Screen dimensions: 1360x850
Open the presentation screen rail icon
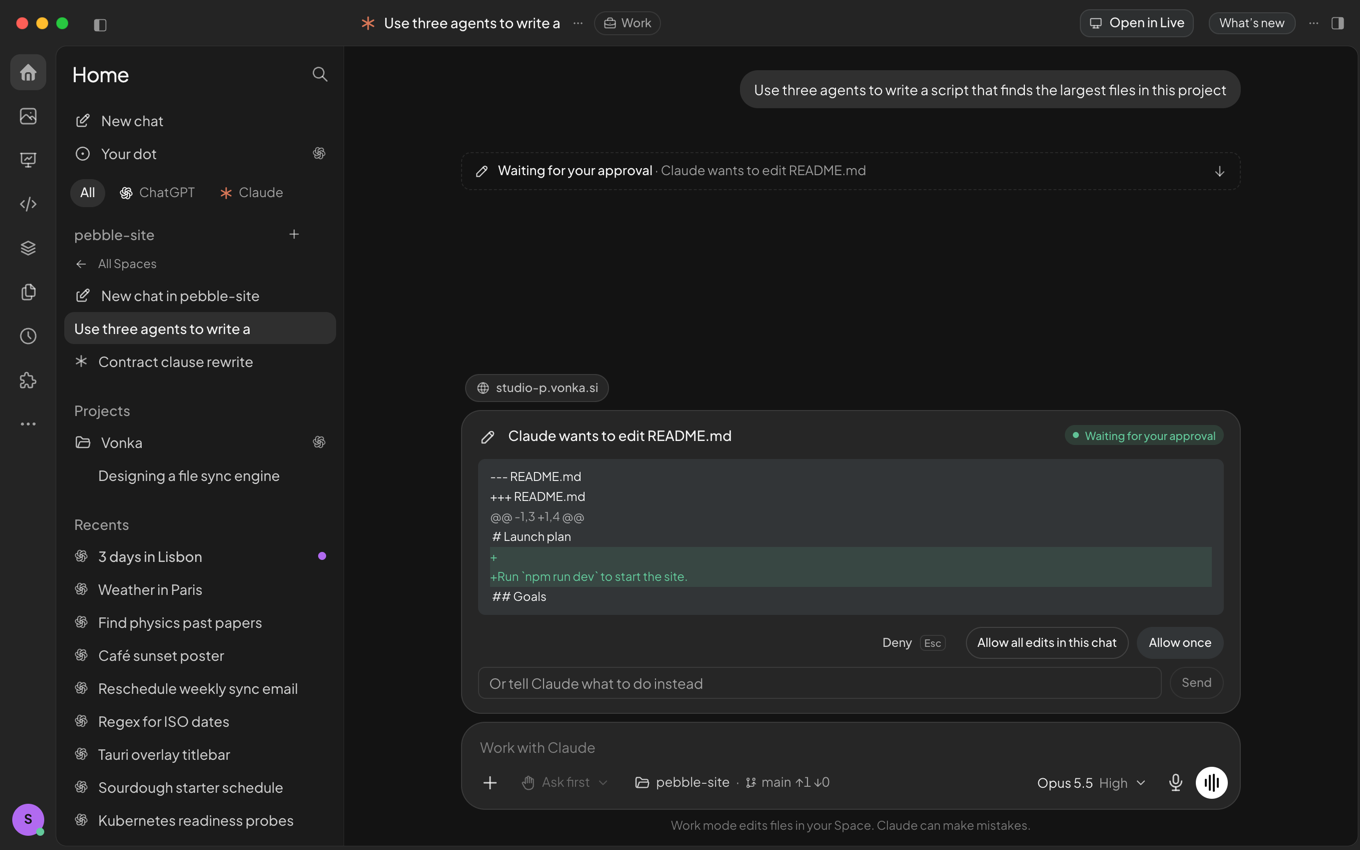click(28, 160)
